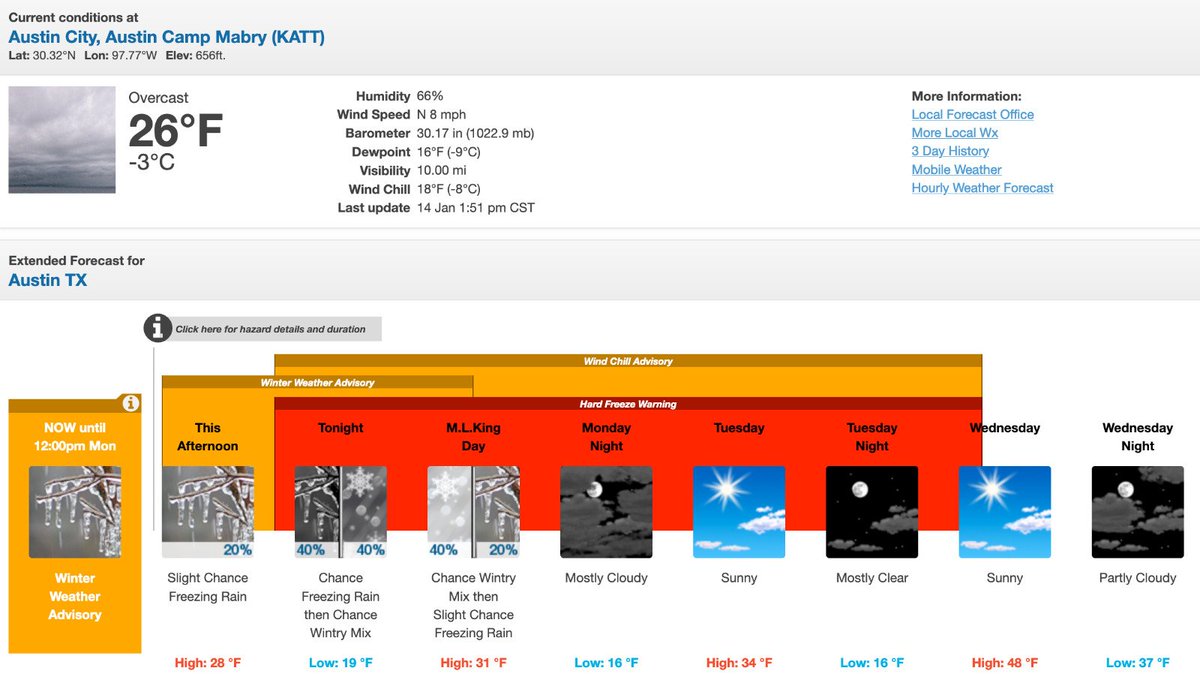Viewport: 1200px width, 692px height.
Task: Click the info icon on the NOW advisory box
Action: click(x=130, y=404)
